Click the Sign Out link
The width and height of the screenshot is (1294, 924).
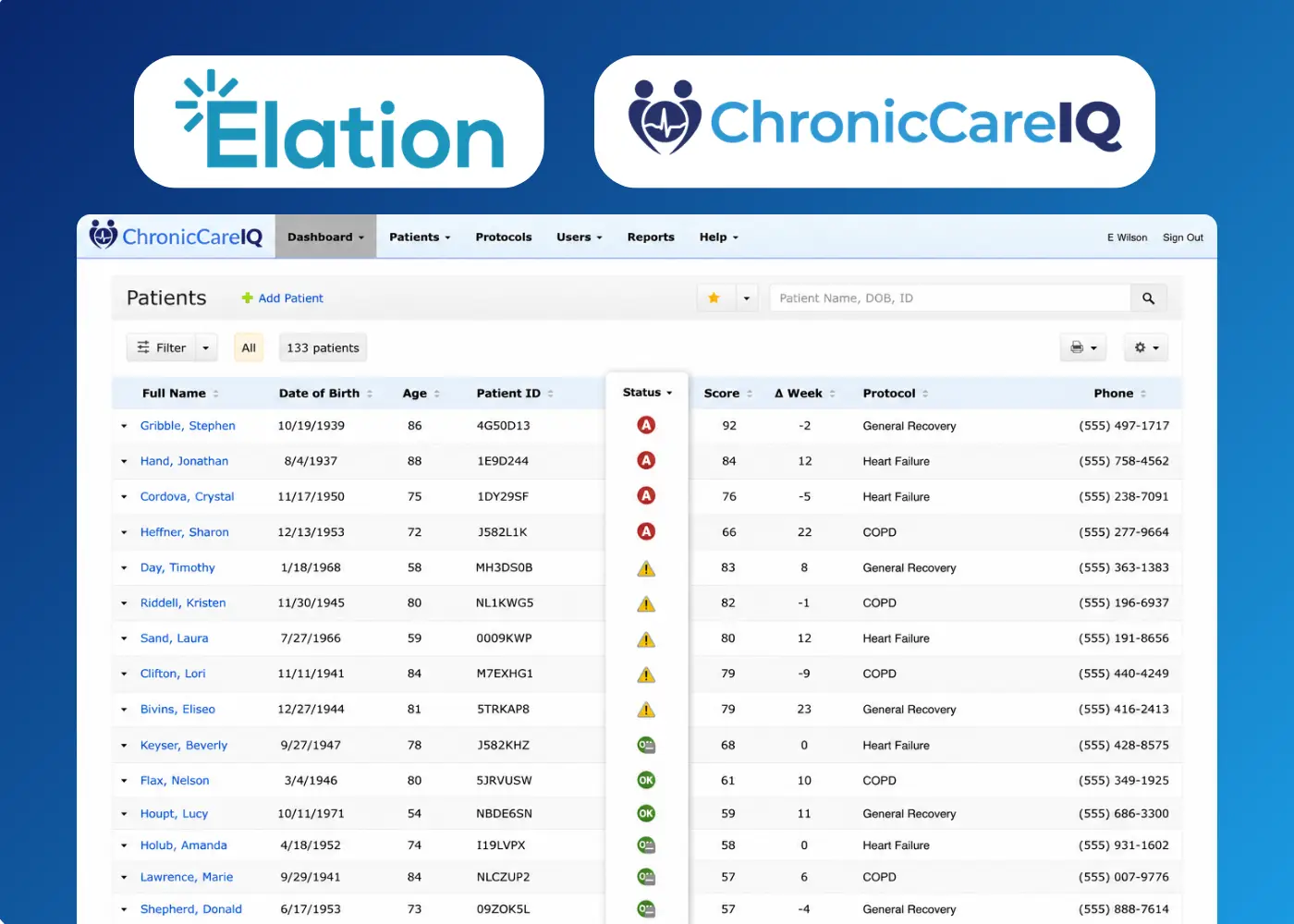[x=1183, y=237]
